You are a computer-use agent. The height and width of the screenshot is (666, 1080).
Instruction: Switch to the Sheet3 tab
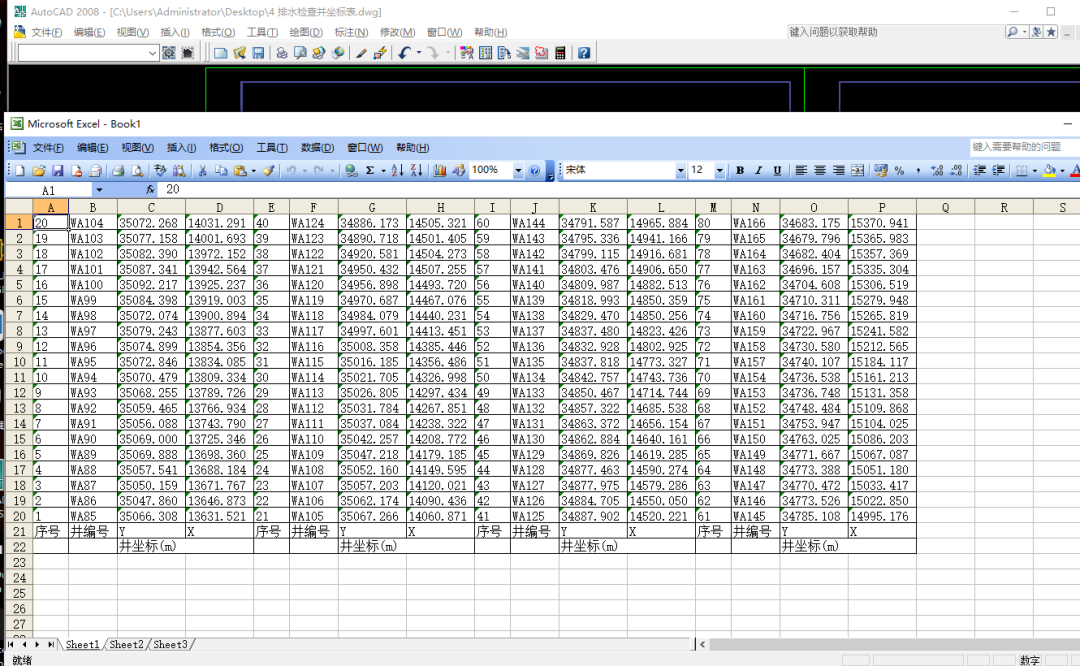pos(170,645)
